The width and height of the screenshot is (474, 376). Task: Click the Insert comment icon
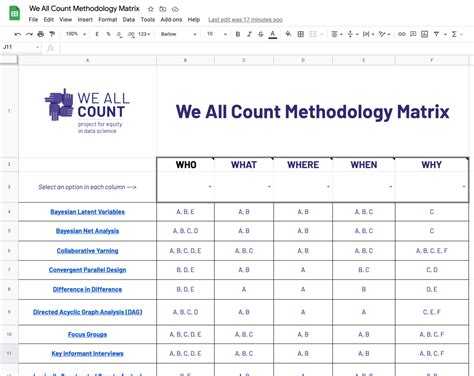coord(413,34)
